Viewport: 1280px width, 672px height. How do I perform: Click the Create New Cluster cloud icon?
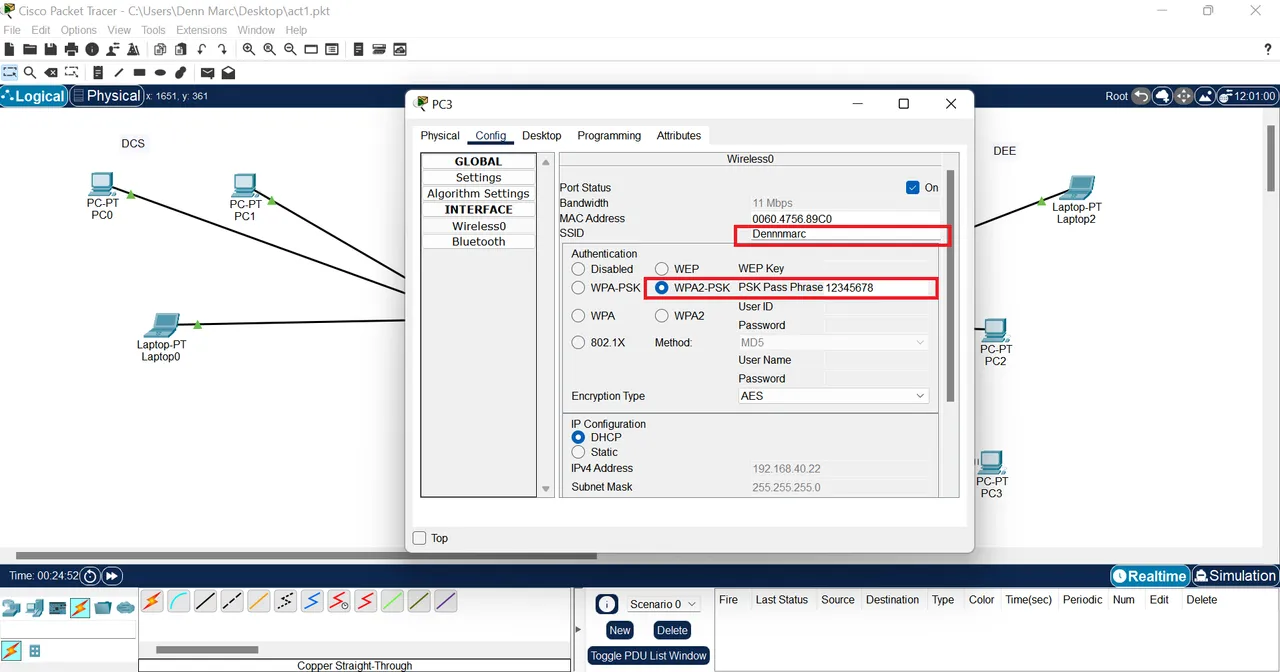(1163, 96)
